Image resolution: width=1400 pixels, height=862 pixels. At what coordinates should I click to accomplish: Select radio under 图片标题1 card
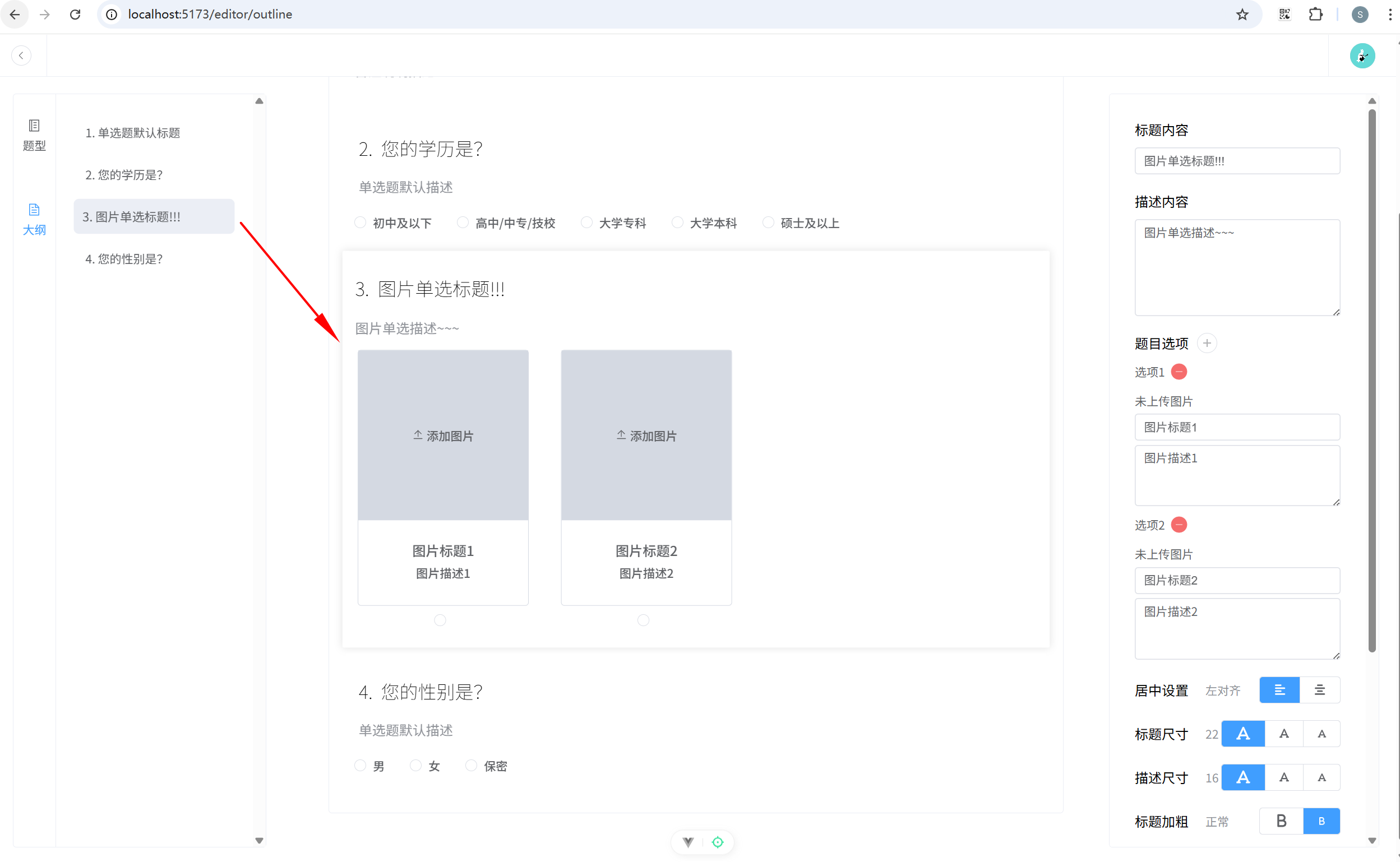tap(440, 620)
